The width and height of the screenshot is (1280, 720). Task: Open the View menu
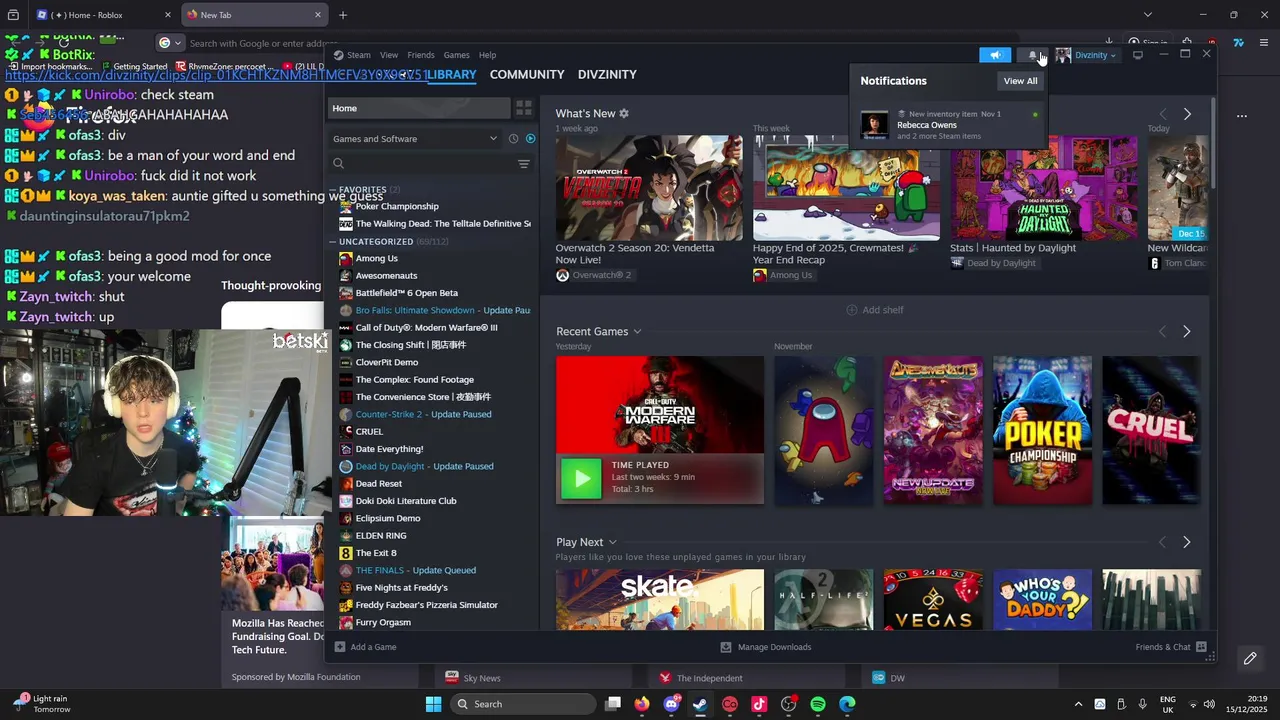(389, 55)
